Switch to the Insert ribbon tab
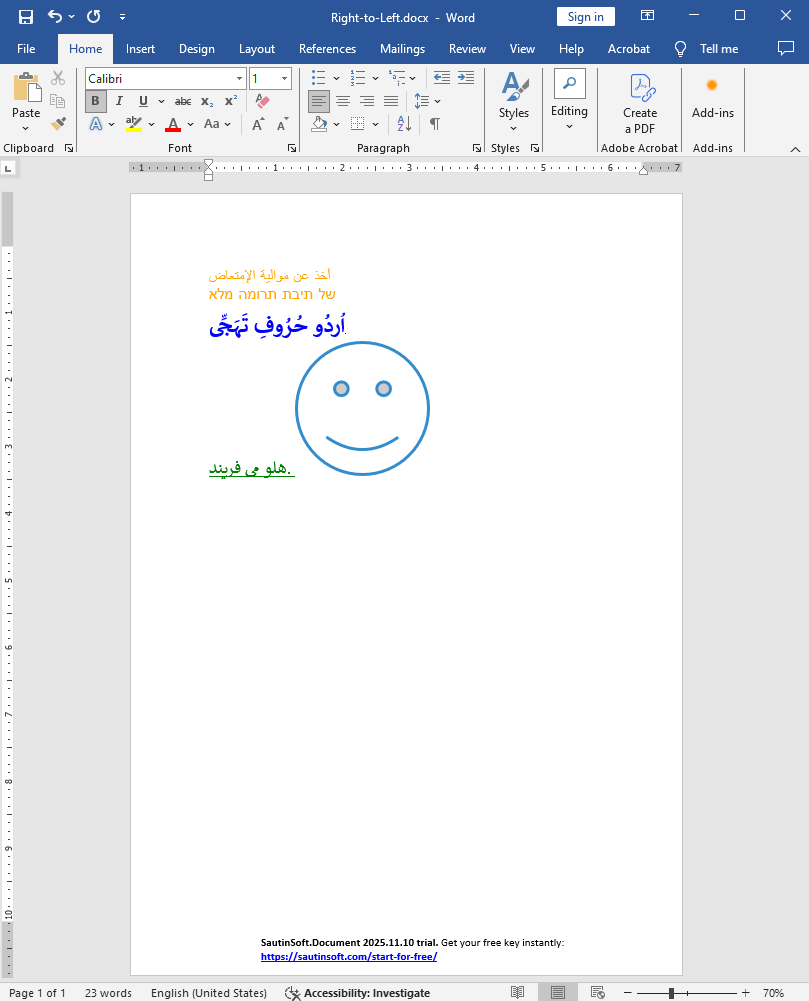 (140, 48)
